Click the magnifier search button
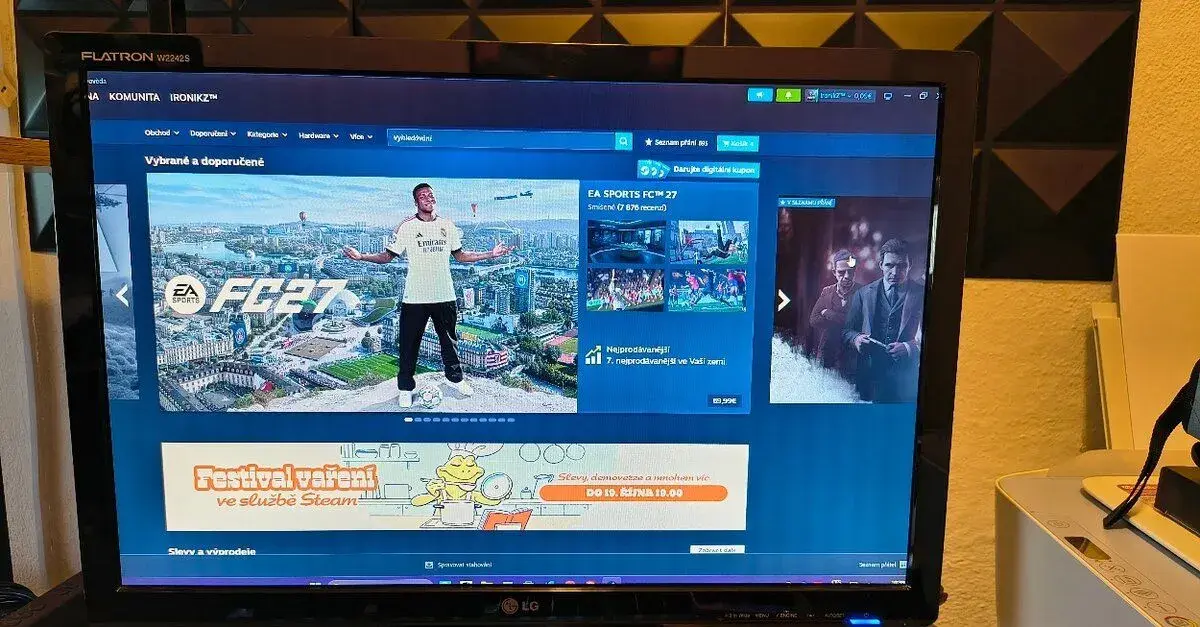Viewport: 1200px width, 627px height. click(x=624, y=141)
